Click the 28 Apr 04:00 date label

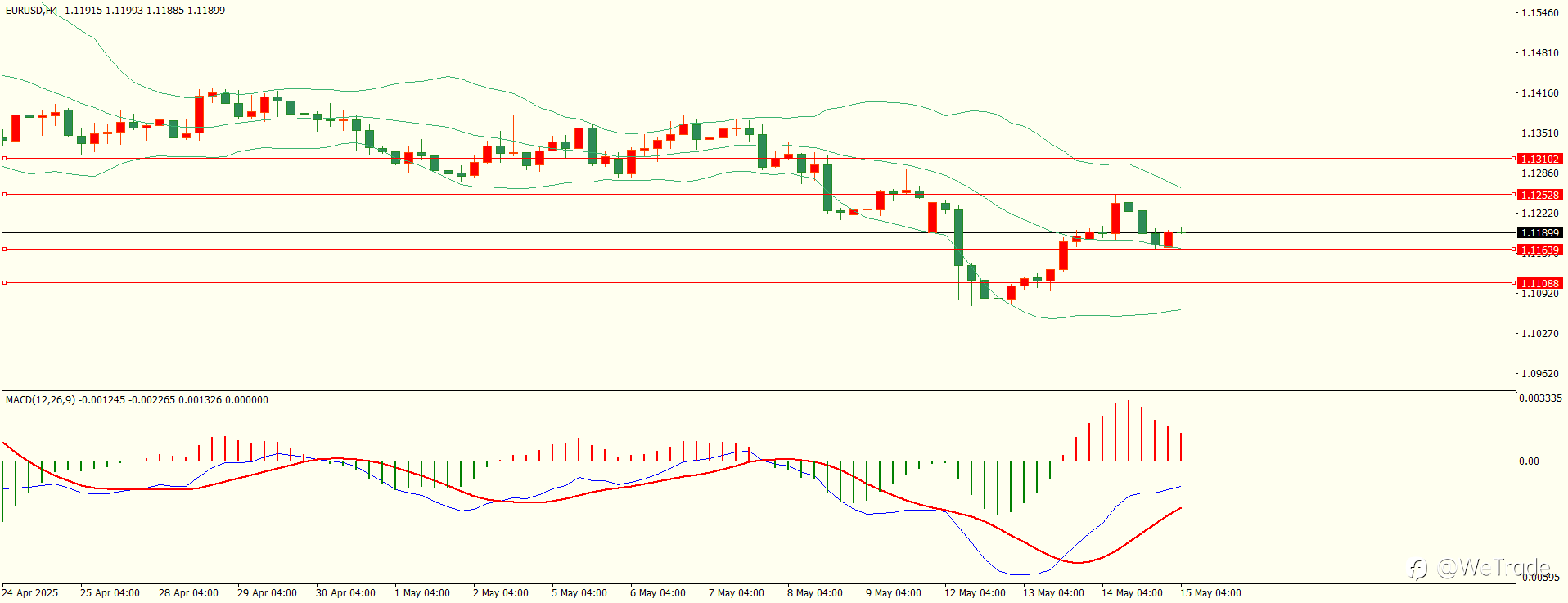point(188,593)
